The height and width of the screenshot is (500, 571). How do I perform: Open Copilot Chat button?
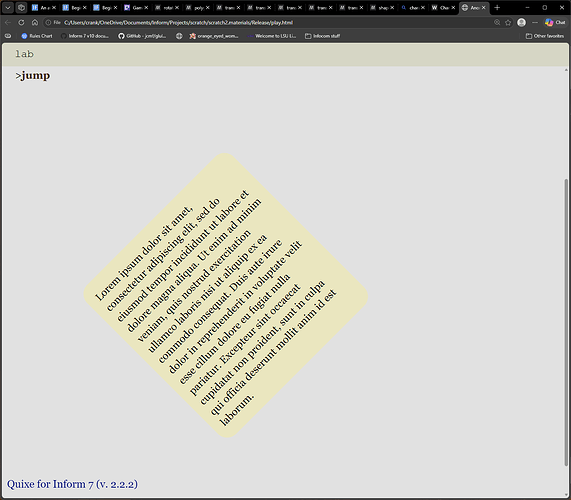pos(555,23)
